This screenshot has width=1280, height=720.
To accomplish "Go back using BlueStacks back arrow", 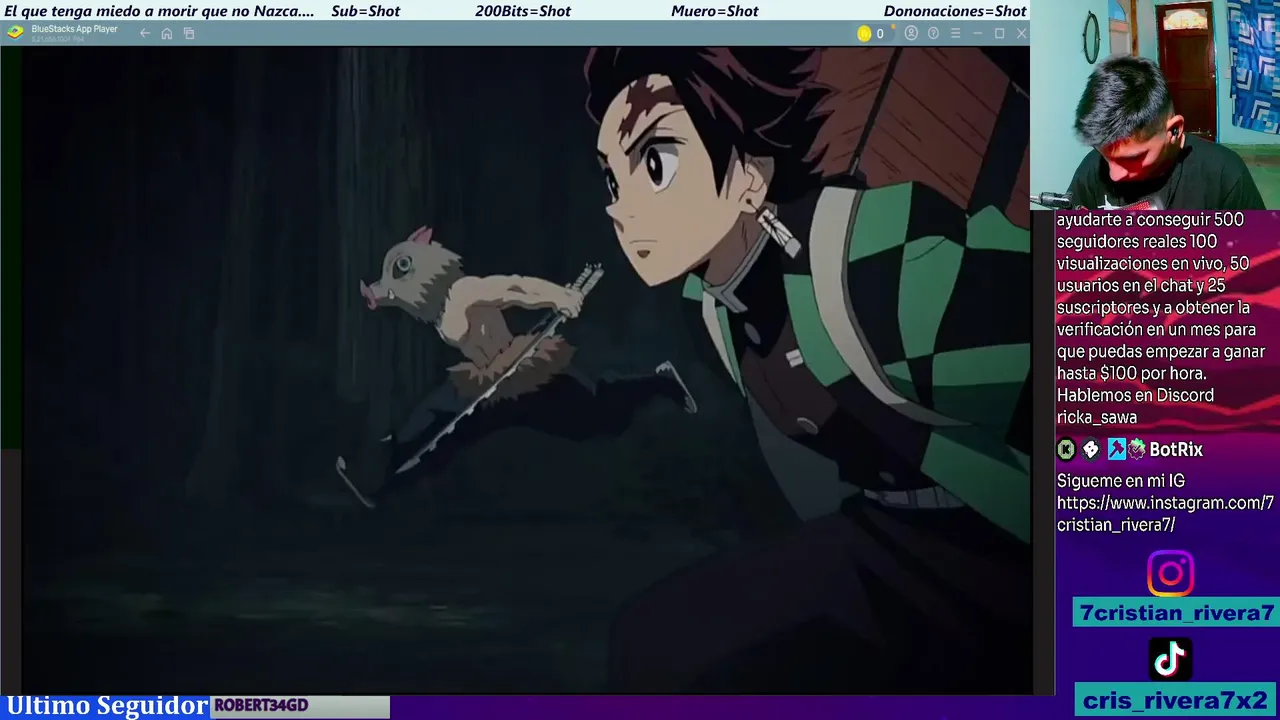I will (x=145, y=33).
